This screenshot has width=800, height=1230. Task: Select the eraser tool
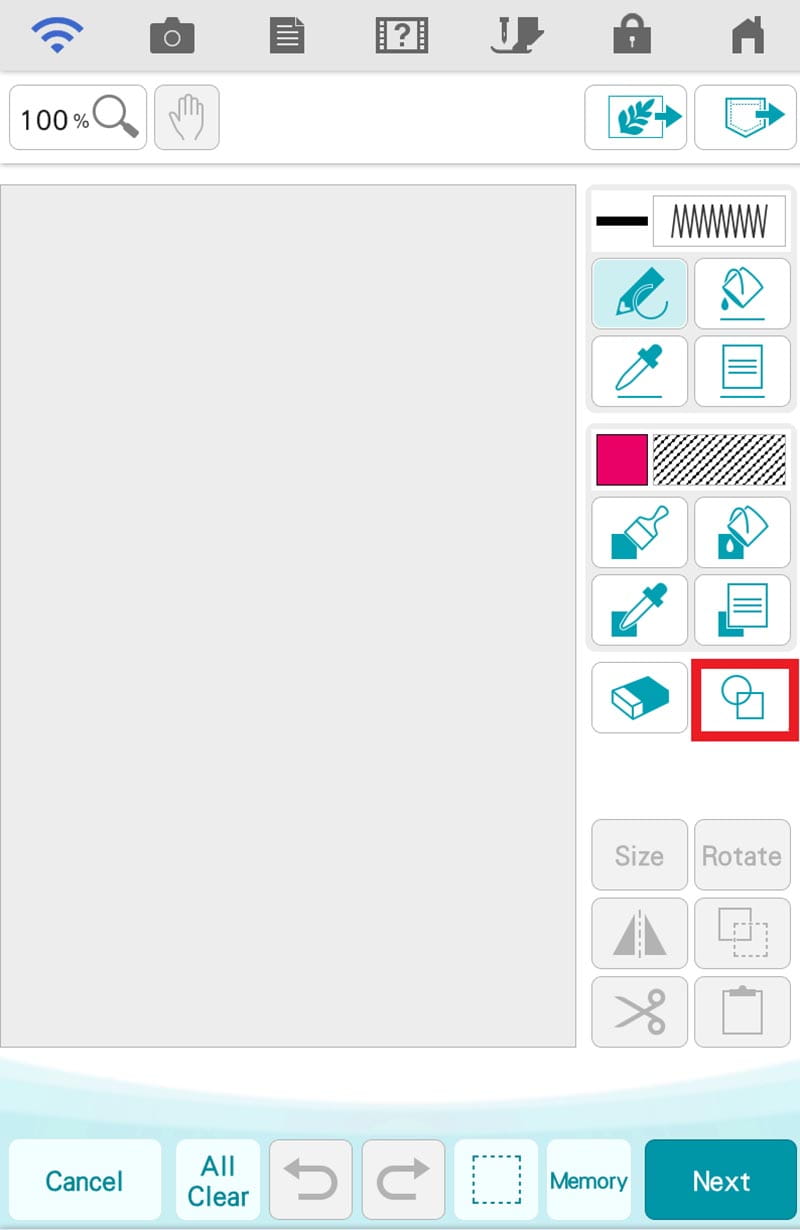point(640,697)
